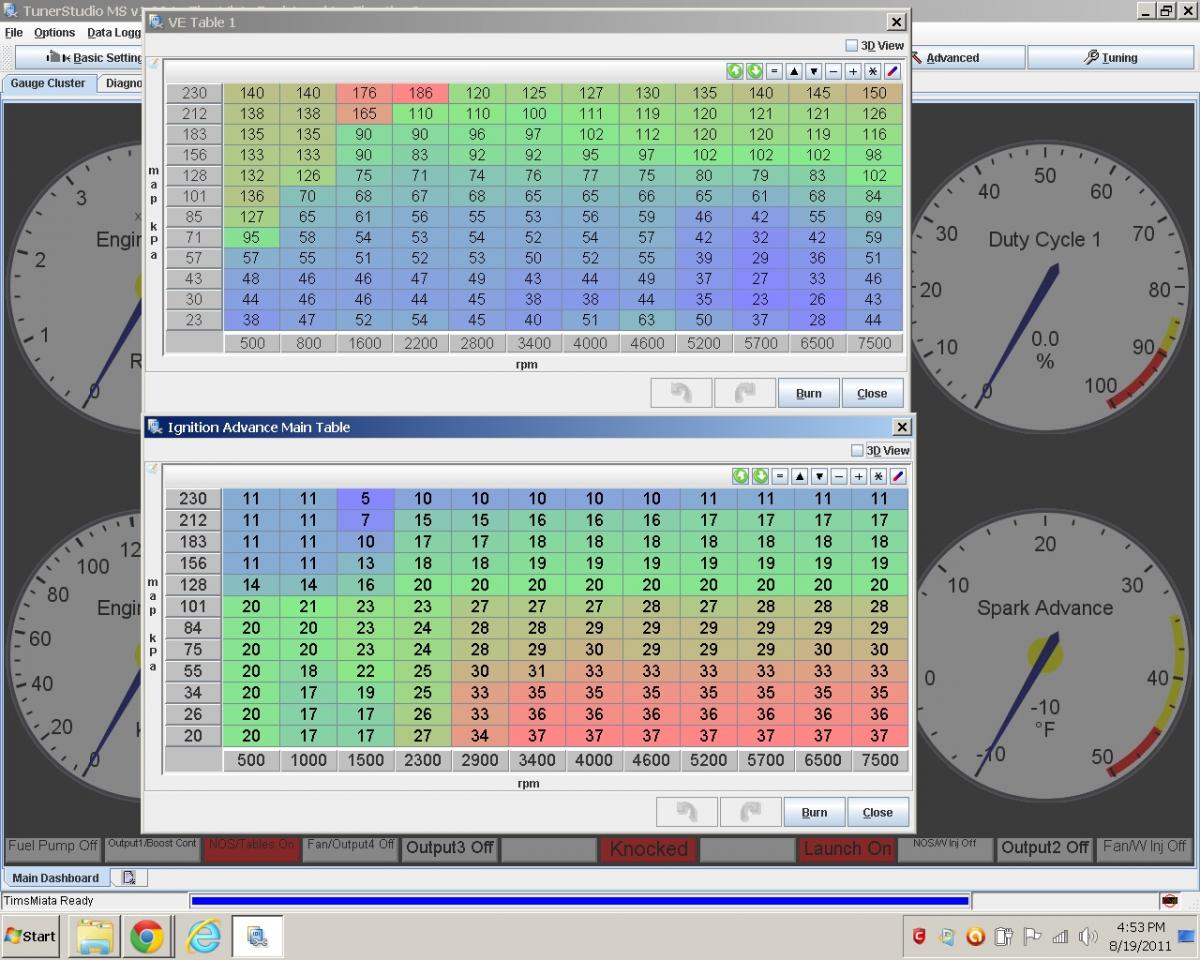
Task: Open the Options menu
Action: pos(54,33)
